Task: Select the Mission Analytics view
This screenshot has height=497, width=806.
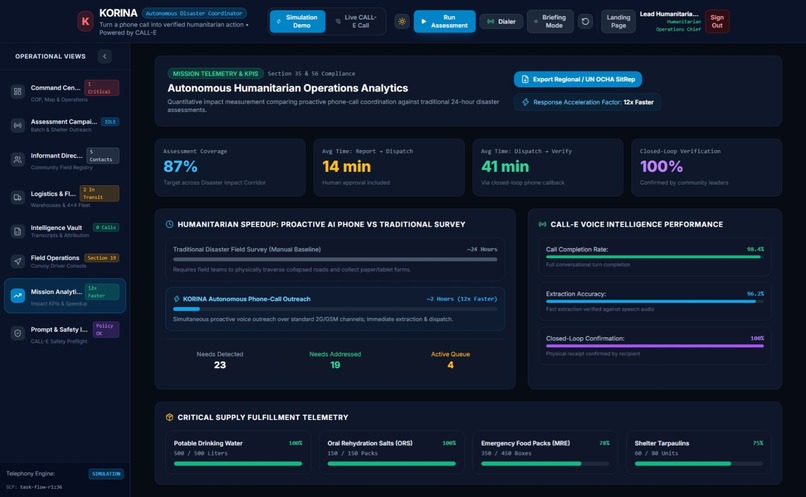Action: (x=65, y=296)
